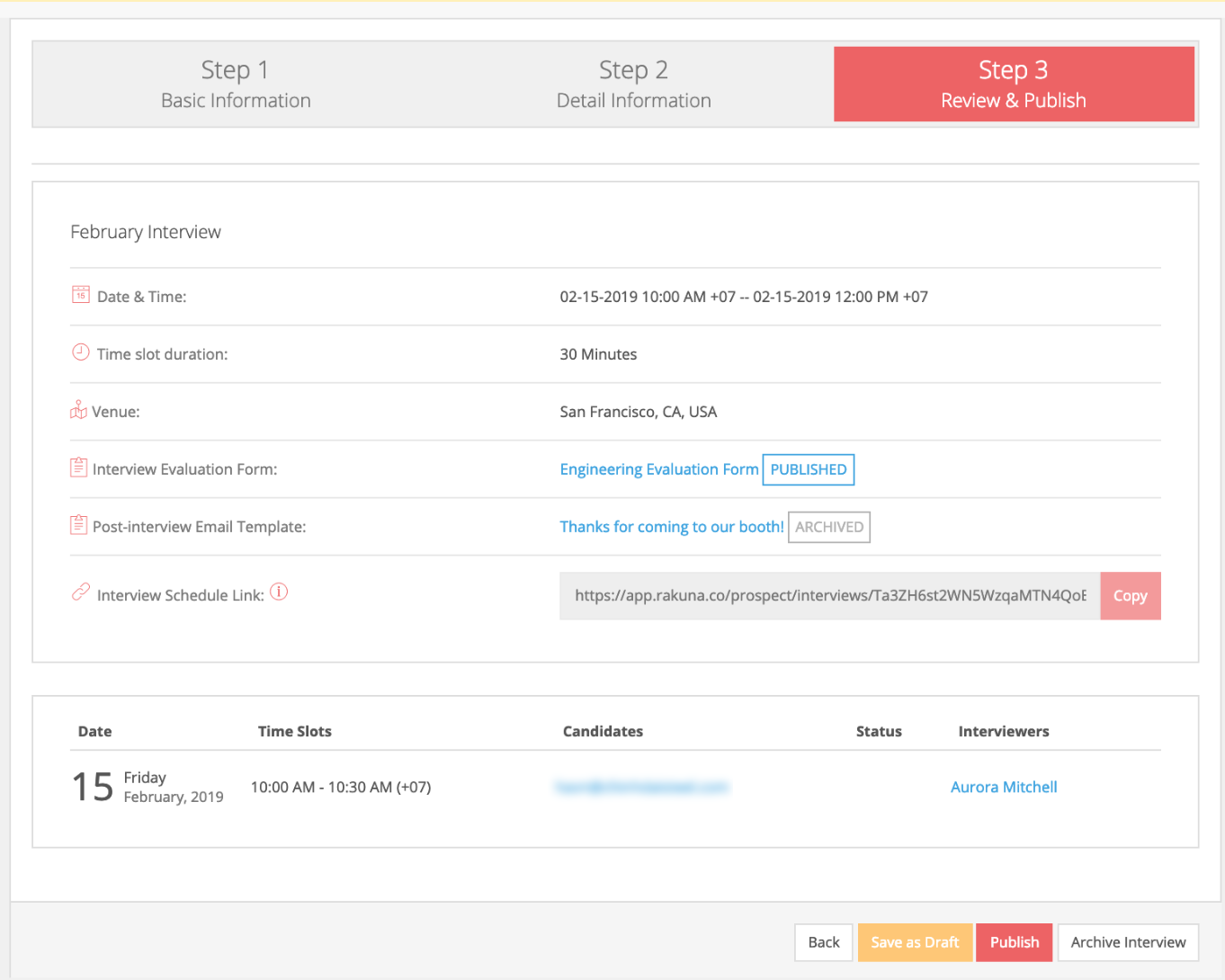This screenshot has width=1225, height=980.
Task: Copy the interview schedule link
Action: pyautogui.click(x=1130, y=595)
